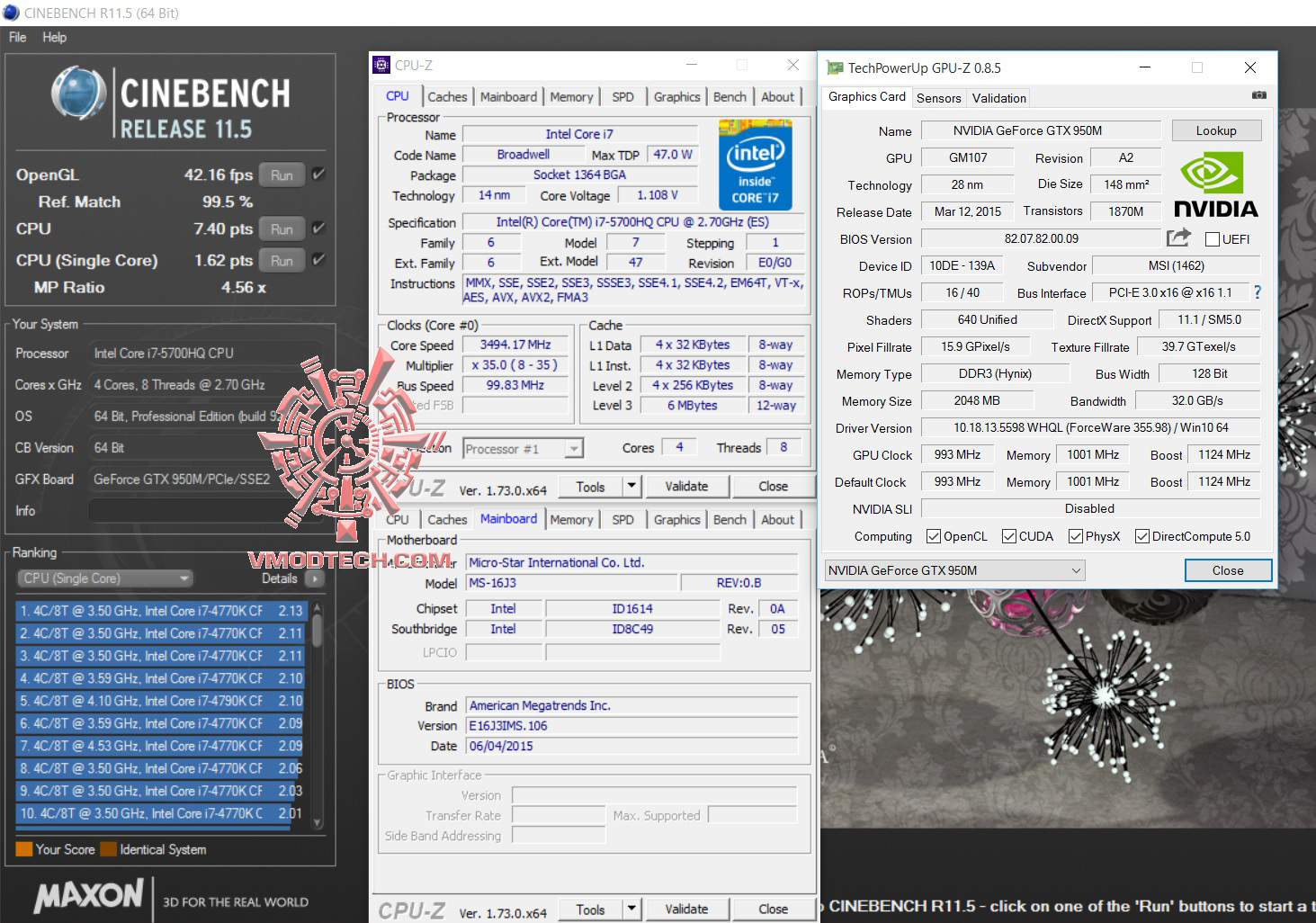Switch to the Bench tab in upper CPU-Z

click(x=730, y=97)
